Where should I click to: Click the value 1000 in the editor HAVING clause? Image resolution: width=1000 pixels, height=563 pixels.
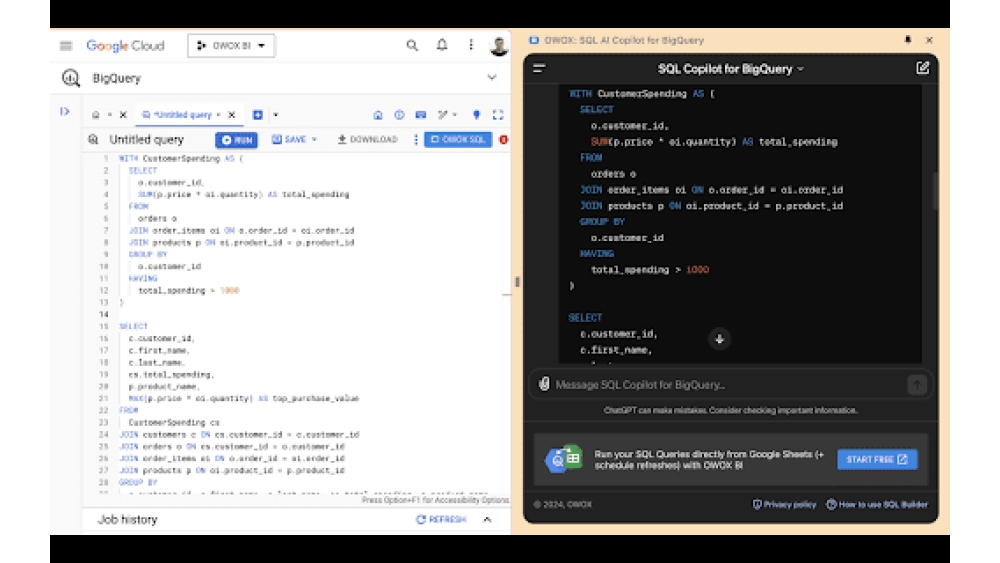230,290
